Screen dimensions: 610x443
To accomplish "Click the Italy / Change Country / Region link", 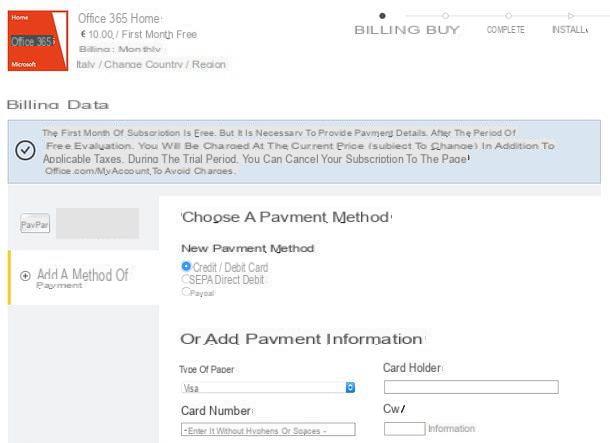I will [x=151, y=65].
